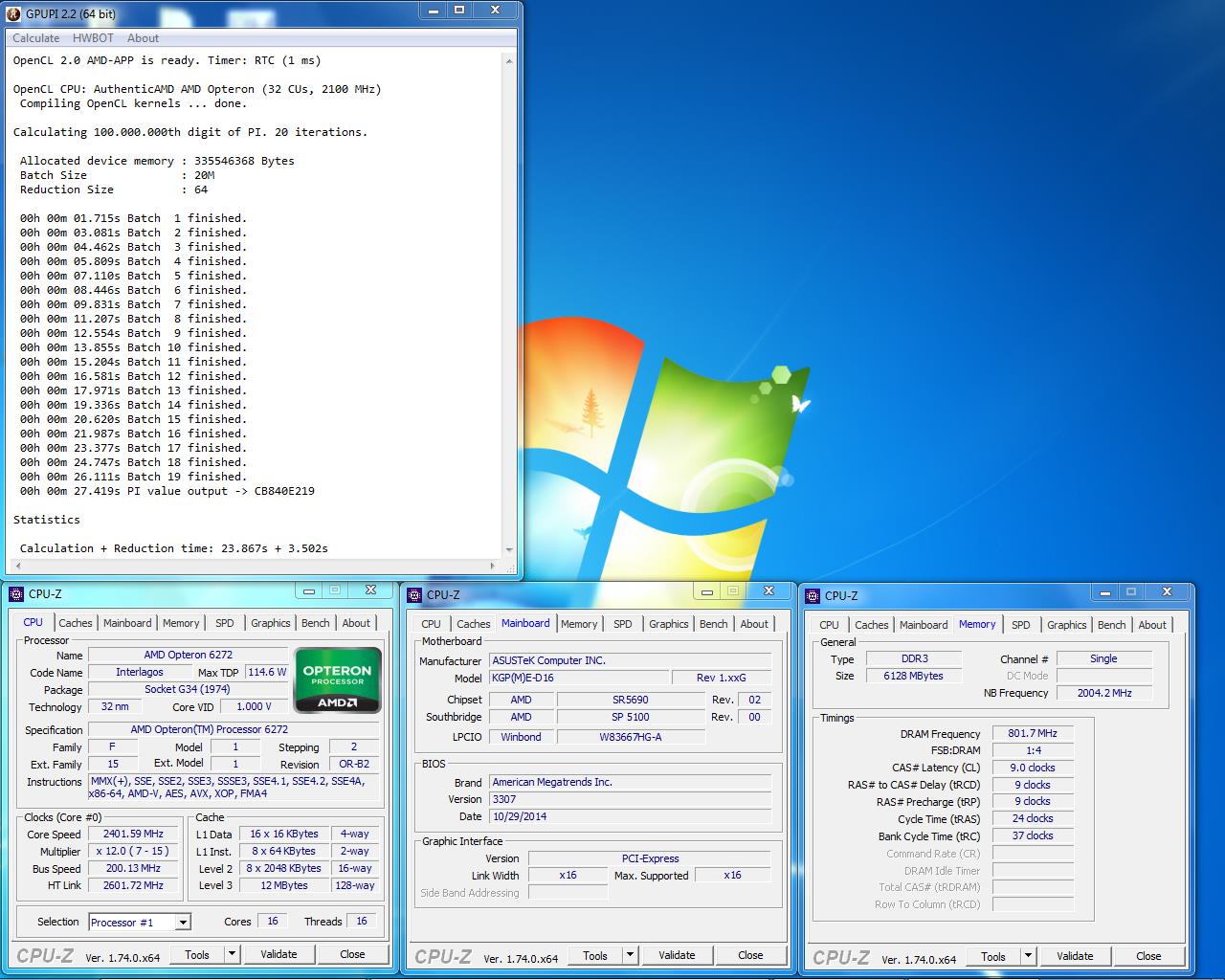Click Validate button in Memory window
1225x980 pixels.
coord(1075,956)
